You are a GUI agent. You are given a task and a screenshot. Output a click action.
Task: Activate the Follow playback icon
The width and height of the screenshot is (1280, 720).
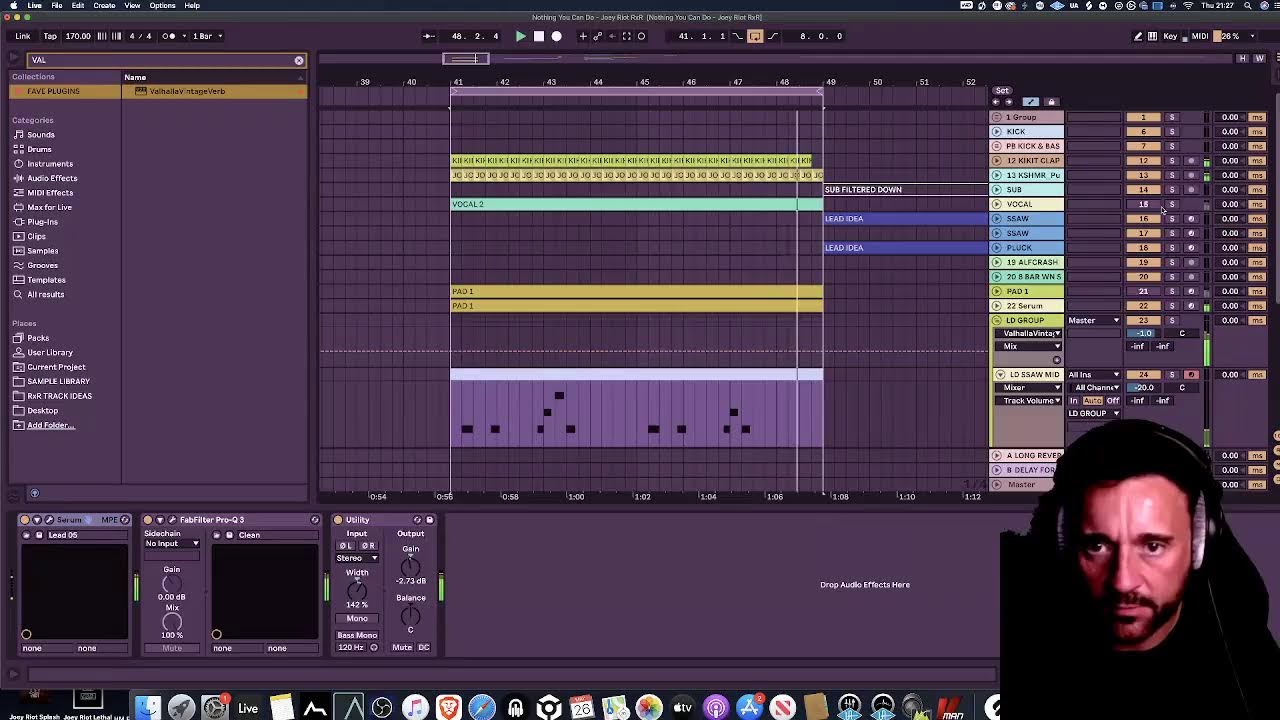point(428,36)
